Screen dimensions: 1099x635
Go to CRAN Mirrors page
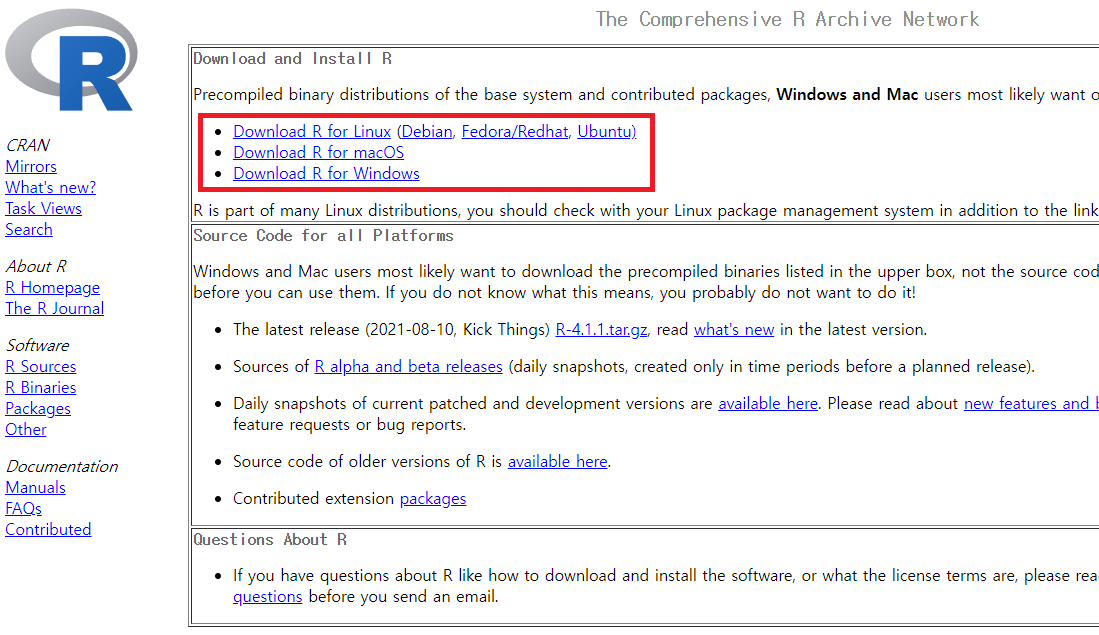click(31, 167)
